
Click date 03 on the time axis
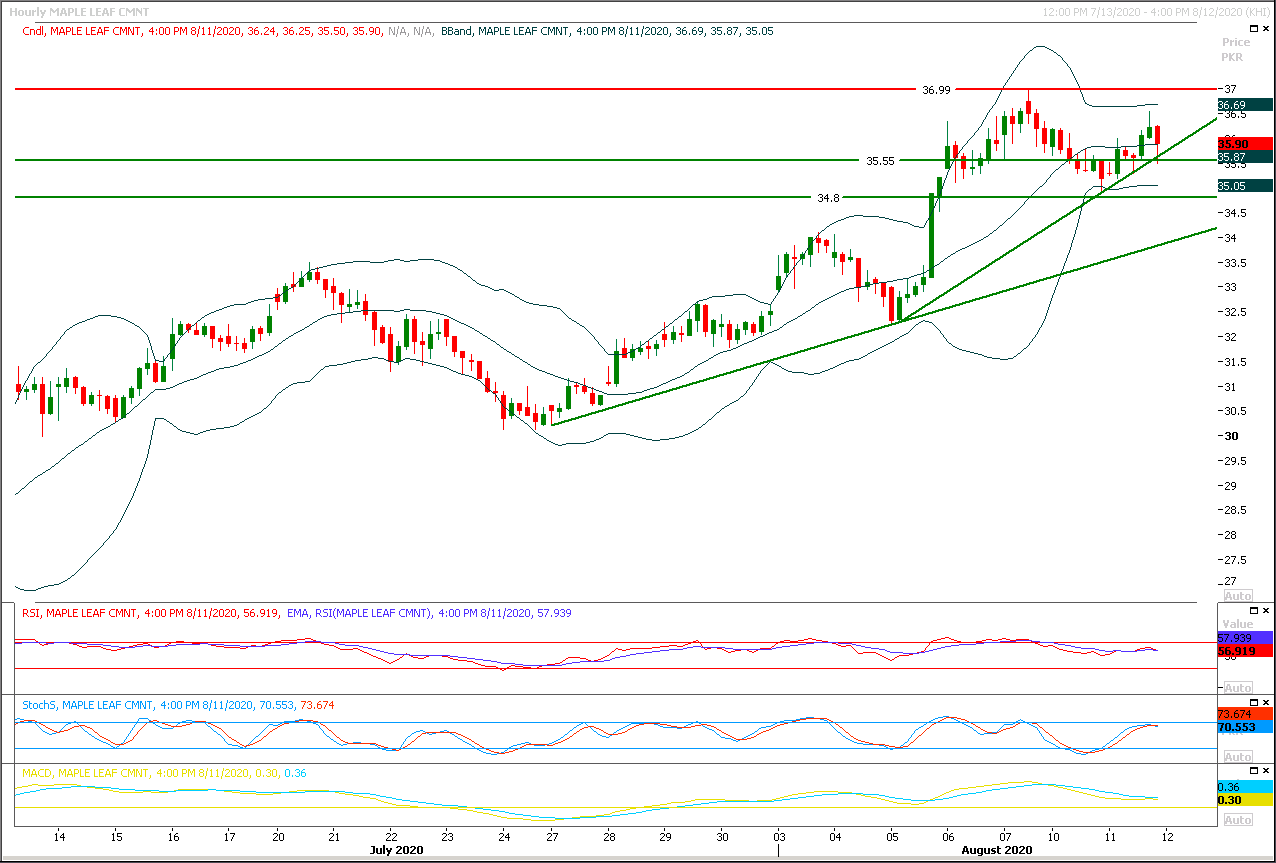tap(779, 836)
